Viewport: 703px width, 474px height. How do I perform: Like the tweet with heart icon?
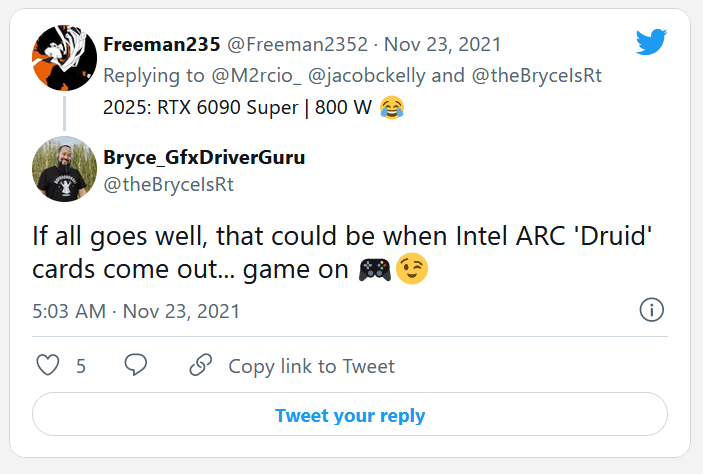click(48, 366)
